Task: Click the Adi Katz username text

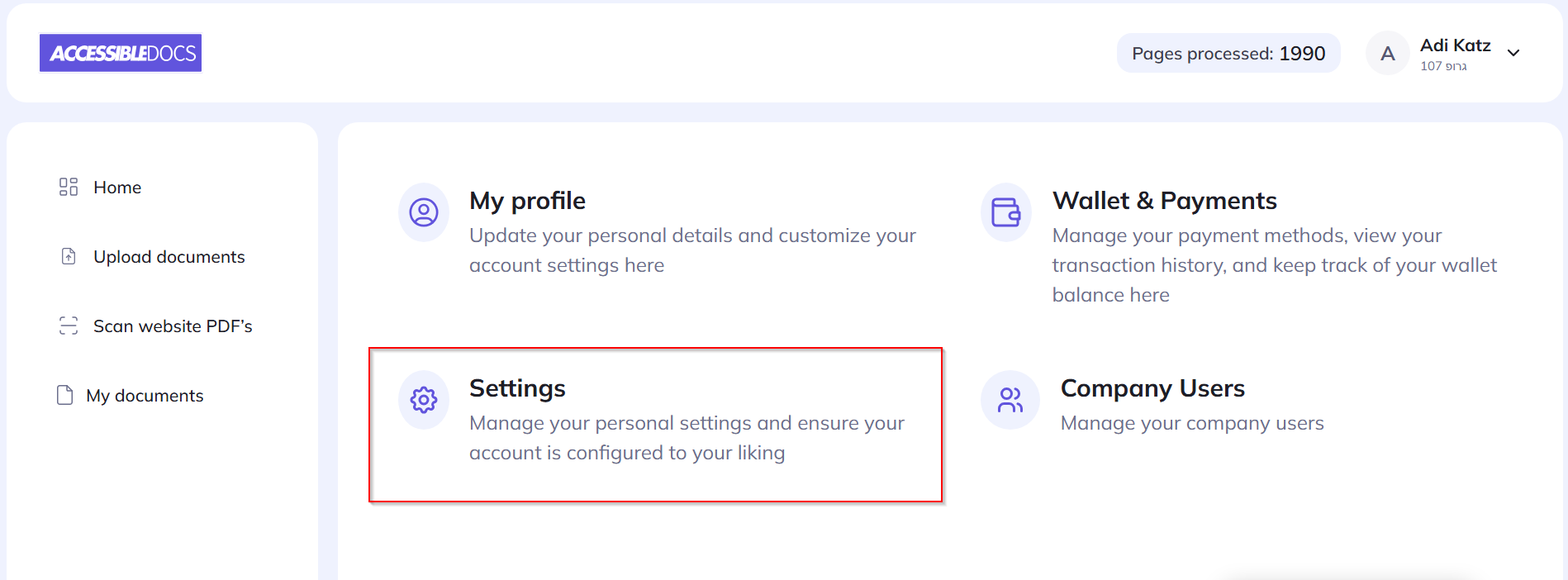Action: coord(1455,45)
